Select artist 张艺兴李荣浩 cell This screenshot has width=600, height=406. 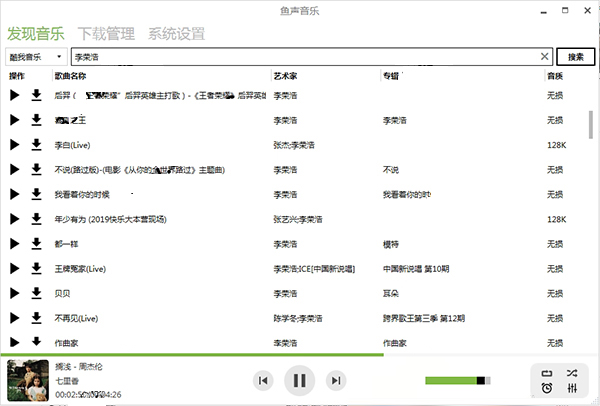[298, 219]
